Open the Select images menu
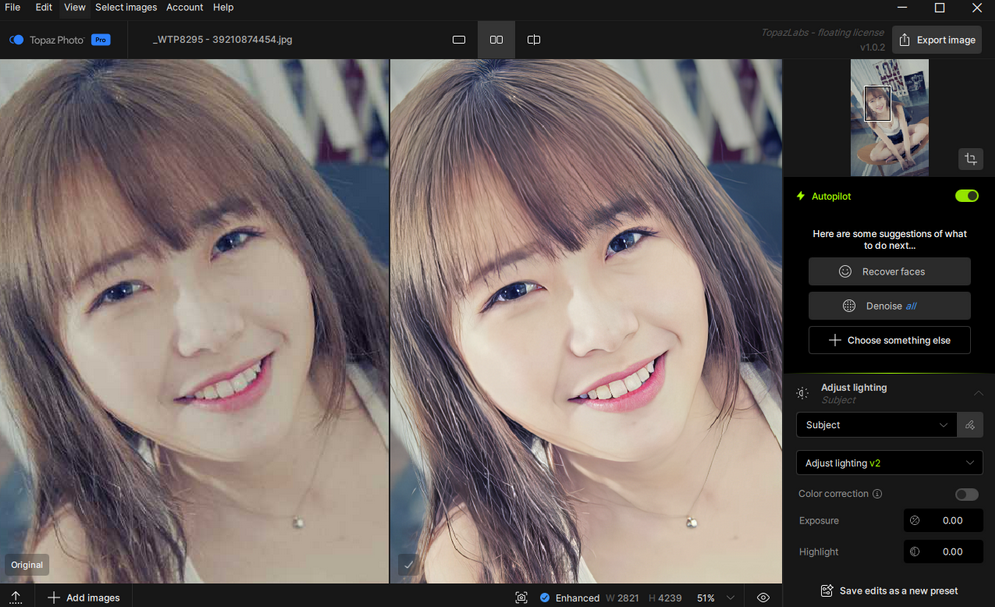995x607 pixels. tap(126, 7)
